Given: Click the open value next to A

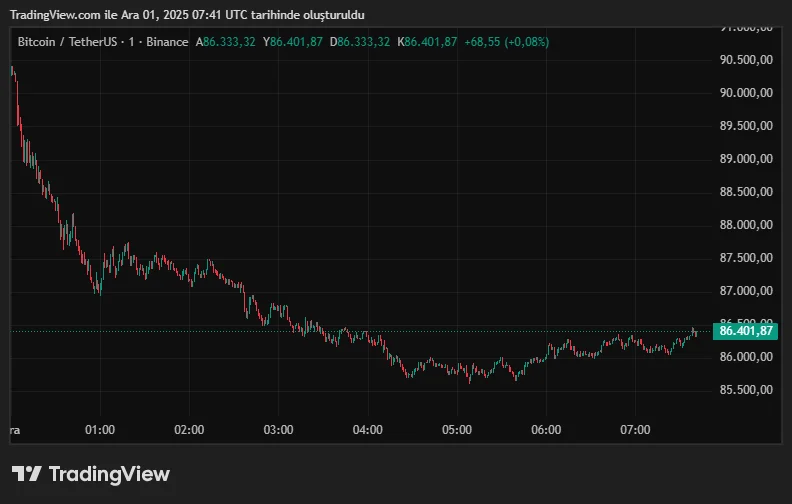Looking at the screenshot, I should (x=229, y=42).
